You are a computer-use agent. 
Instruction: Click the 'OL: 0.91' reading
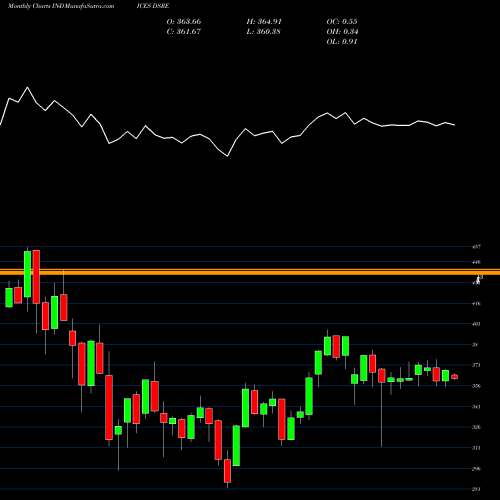tap(342, 42)
